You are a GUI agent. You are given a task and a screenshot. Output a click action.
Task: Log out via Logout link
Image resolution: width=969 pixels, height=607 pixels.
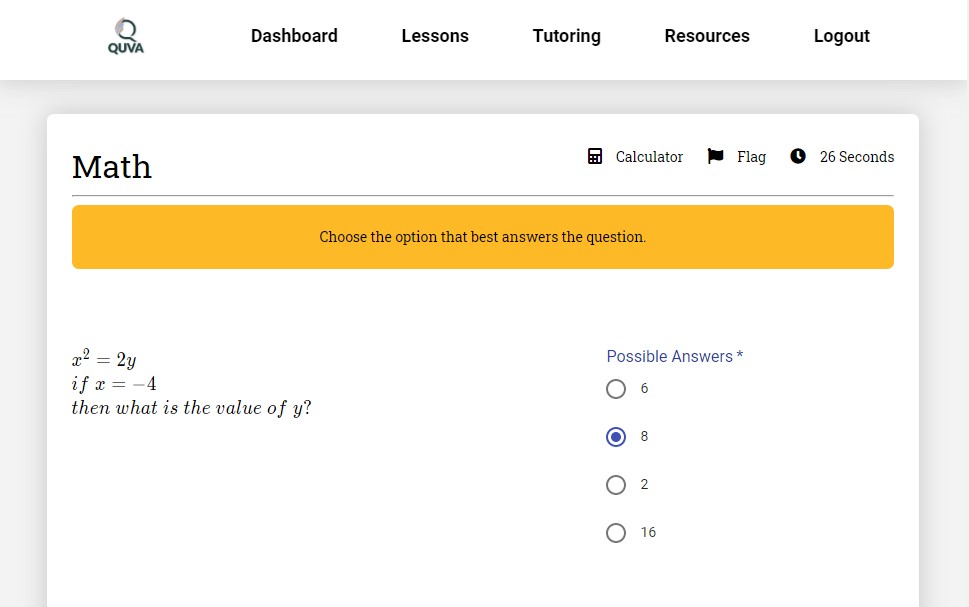(842, 36)
